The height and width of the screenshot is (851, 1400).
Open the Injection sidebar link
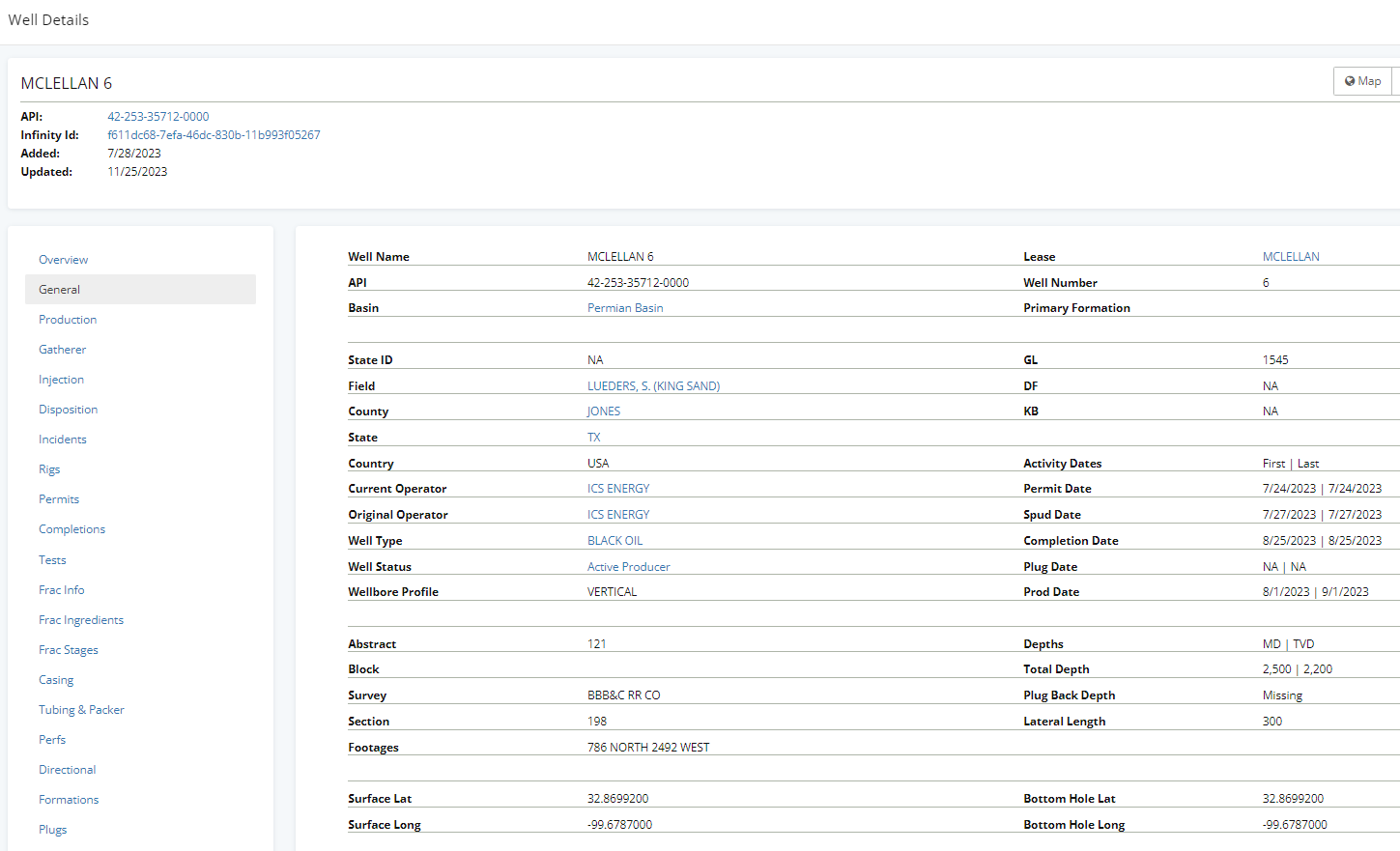[x=61, y=380]
